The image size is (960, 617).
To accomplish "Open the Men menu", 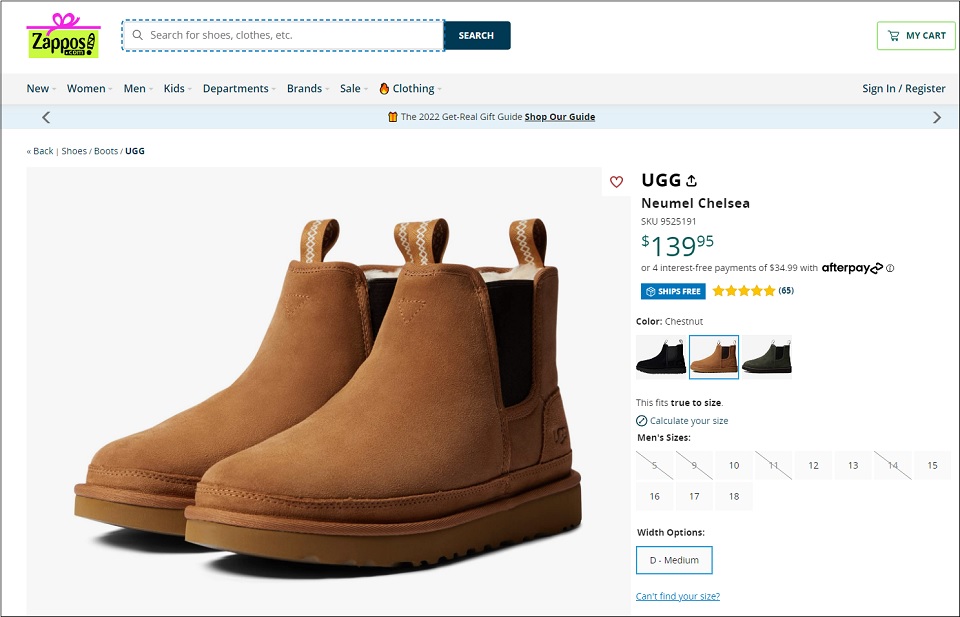I will point(138,88).
